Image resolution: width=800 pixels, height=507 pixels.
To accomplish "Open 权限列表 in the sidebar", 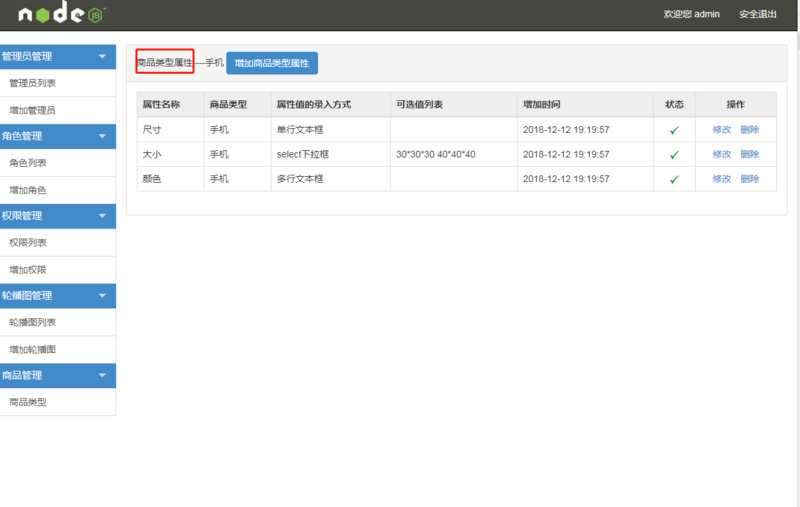I will 58,242.
